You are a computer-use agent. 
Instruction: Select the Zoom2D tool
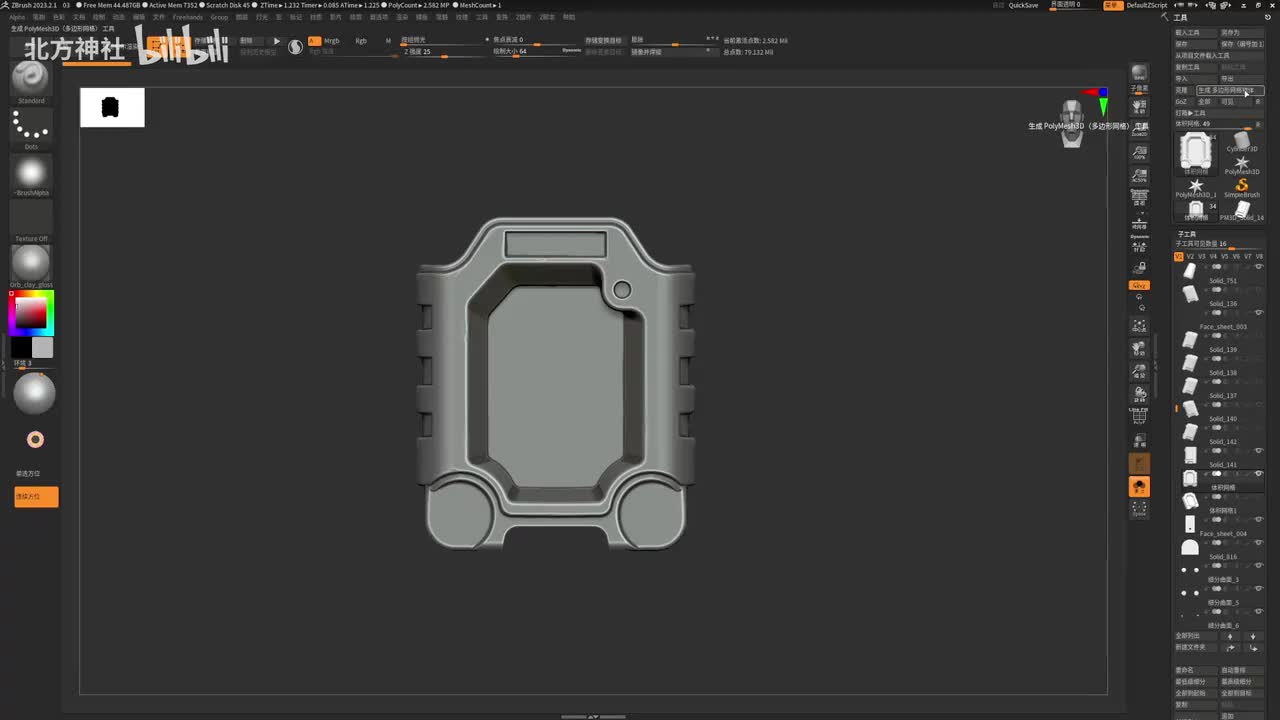[x=1139, y=128]
